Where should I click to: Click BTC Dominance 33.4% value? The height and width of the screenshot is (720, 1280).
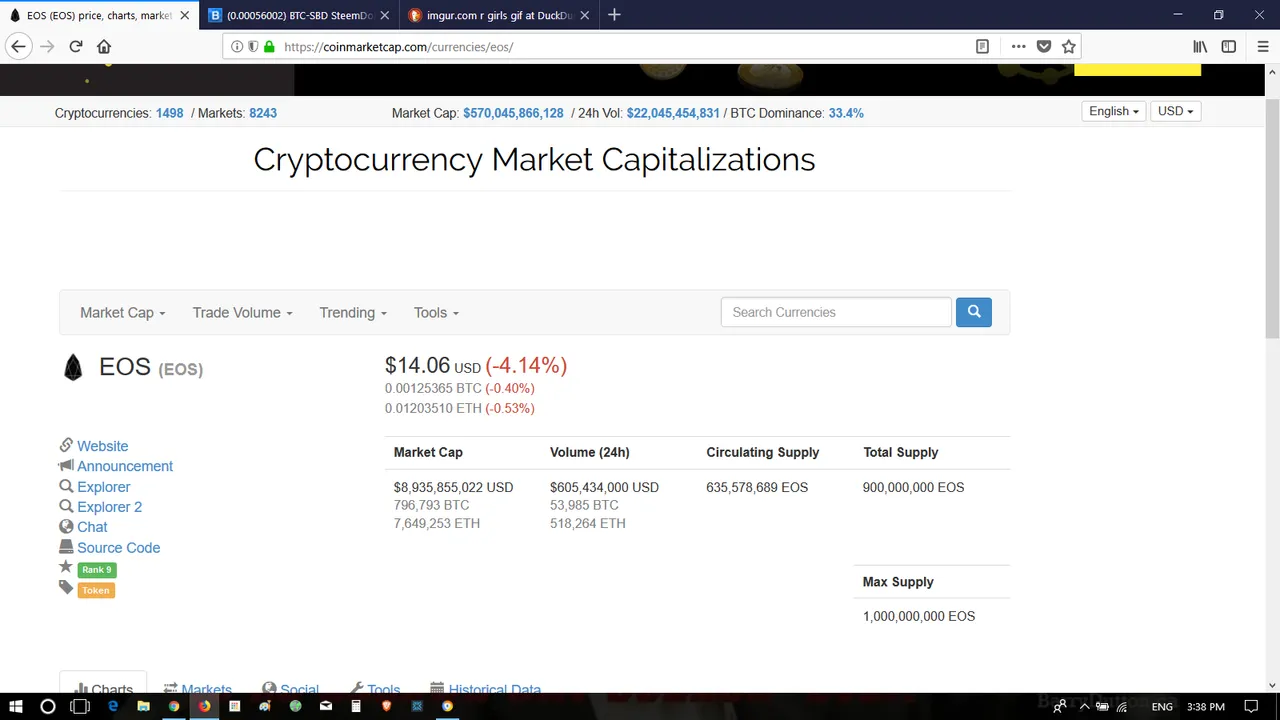point(846,113)
